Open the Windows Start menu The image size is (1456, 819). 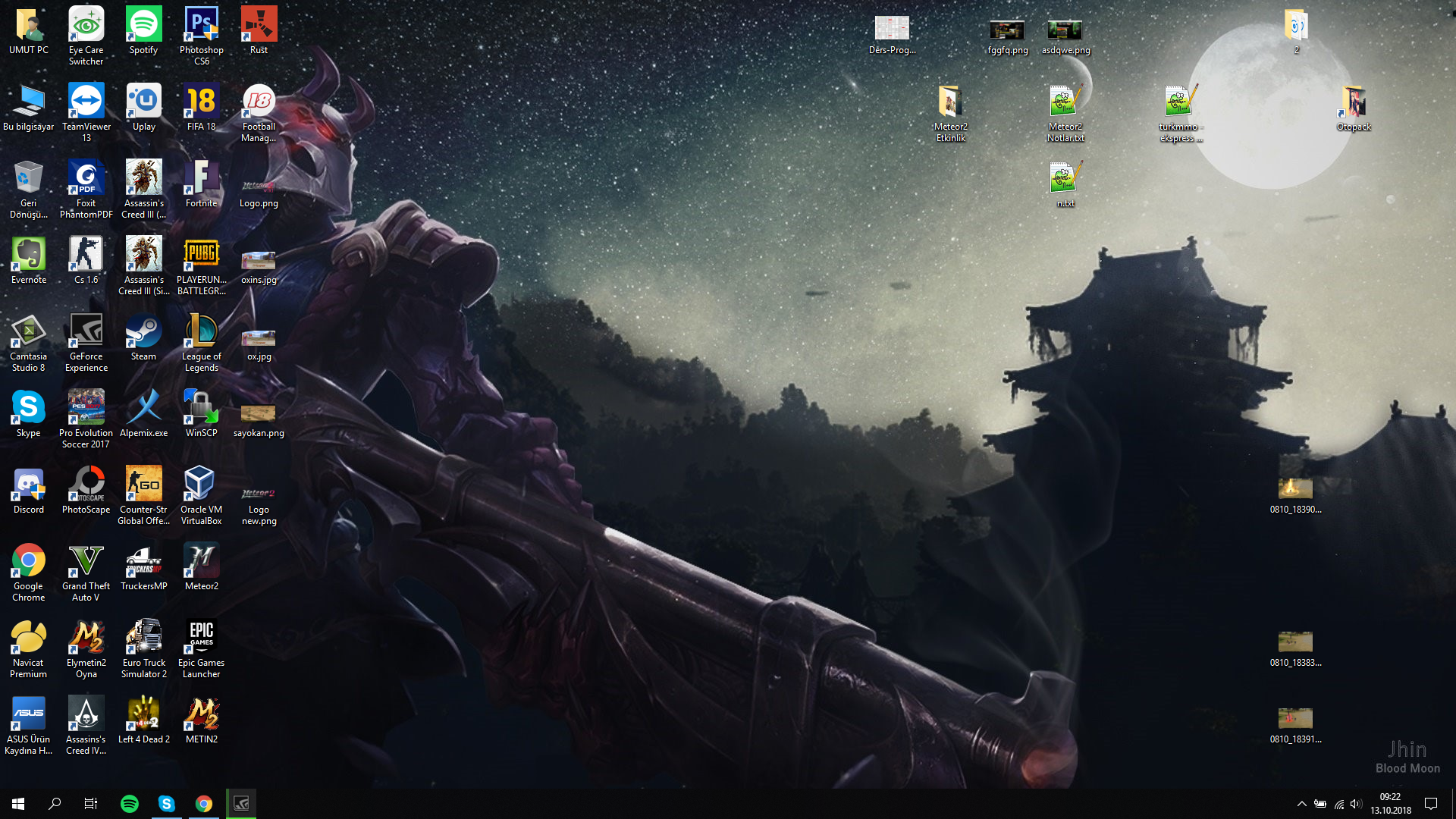(x=18, y=804)
